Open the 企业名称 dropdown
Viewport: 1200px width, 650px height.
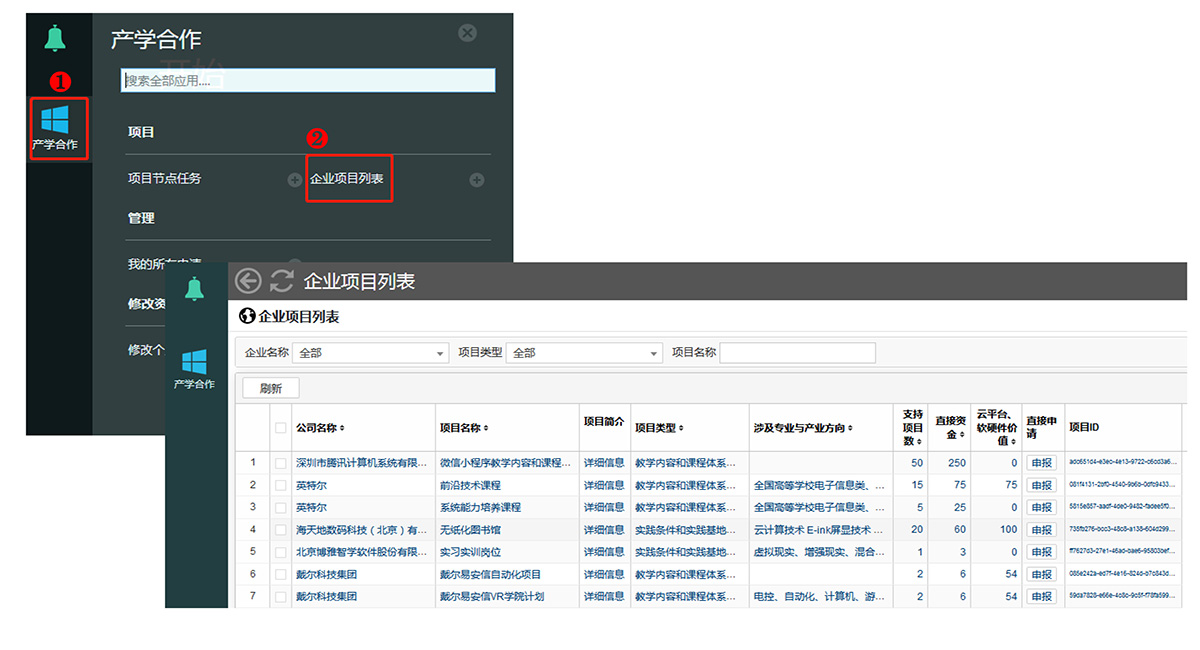[x=371, y=353]
